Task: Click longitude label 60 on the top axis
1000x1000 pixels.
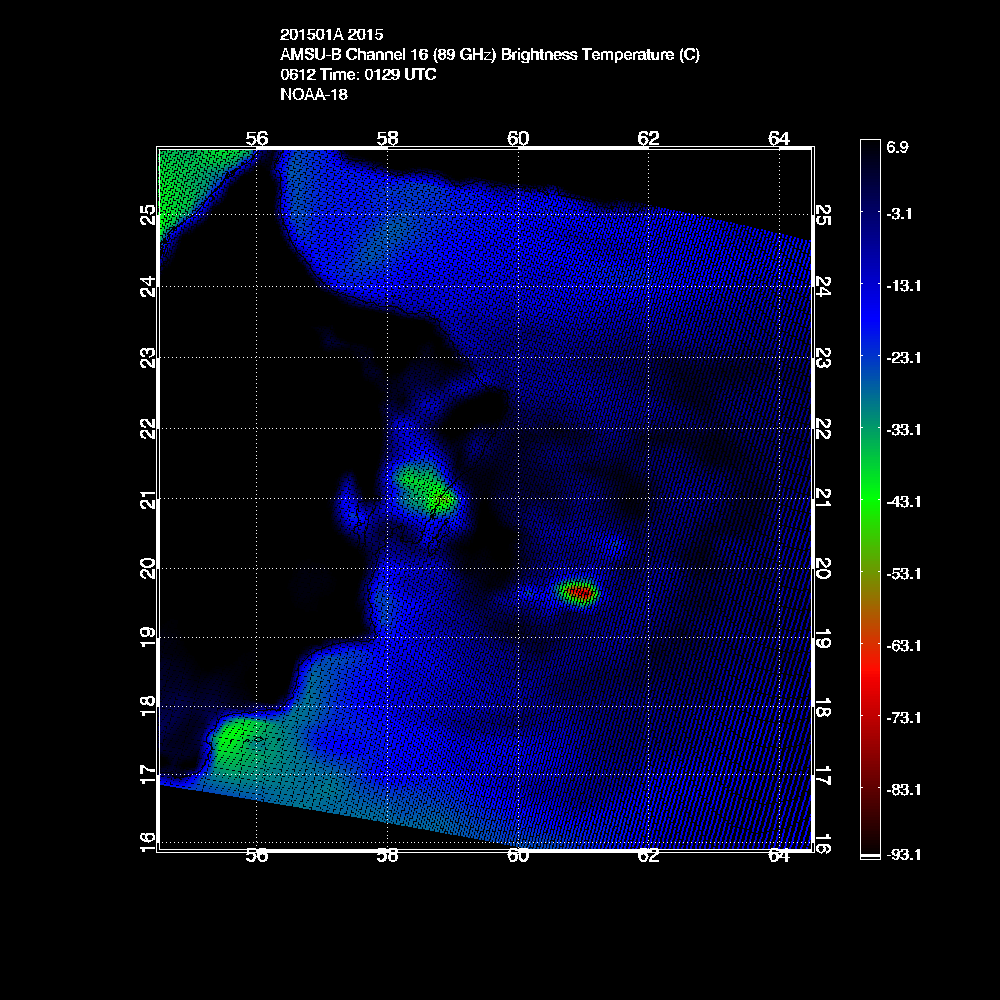Action: tap(518, 138)
